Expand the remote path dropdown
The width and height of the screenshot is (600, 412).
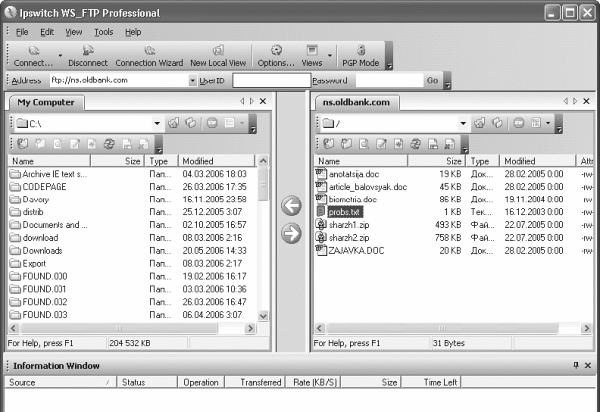point(463,123)
